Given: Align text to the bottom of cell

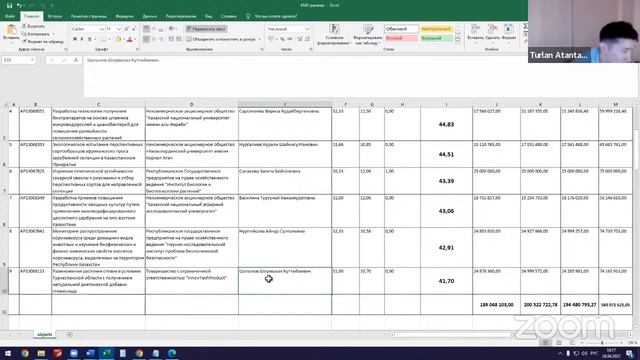Looking at the screenshot, I should coord(161,29).
